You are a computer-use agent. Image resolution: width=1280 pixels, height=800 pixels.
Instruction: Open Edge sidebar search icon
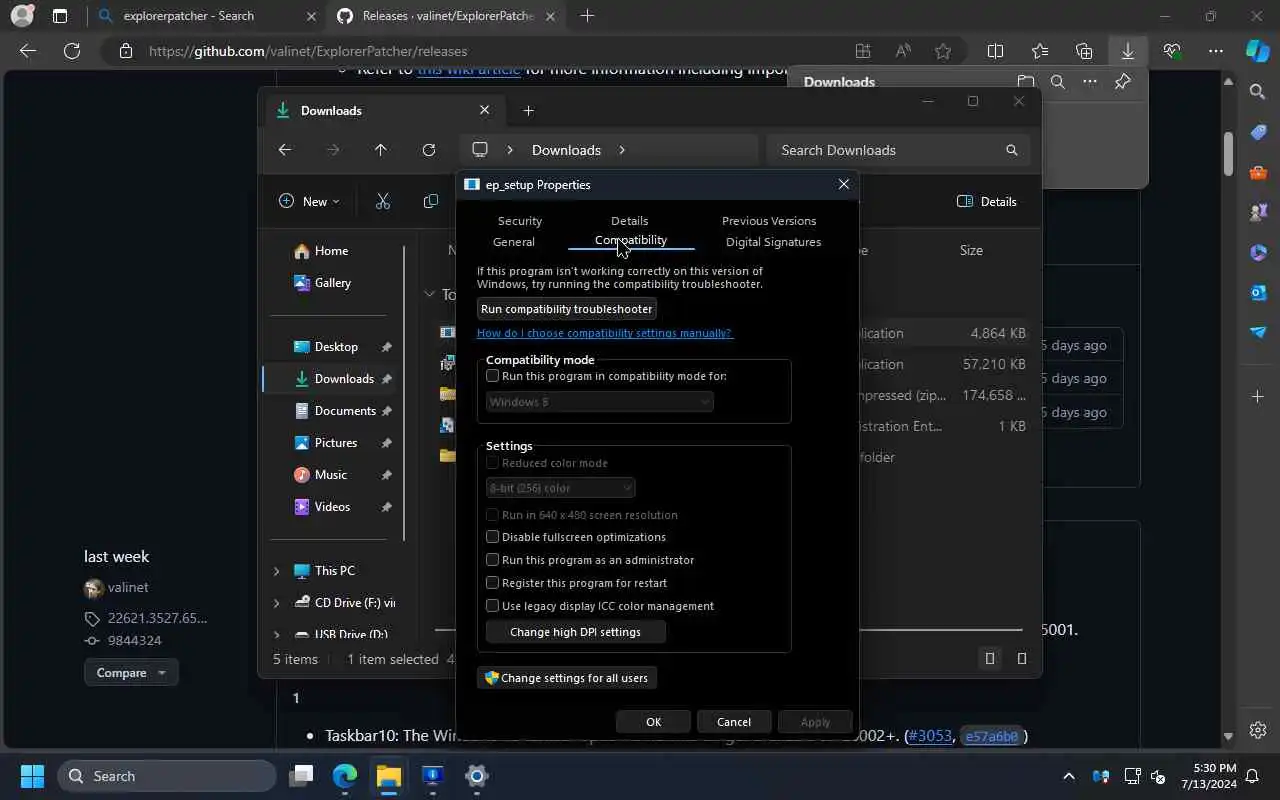[x=1258, y=92]
